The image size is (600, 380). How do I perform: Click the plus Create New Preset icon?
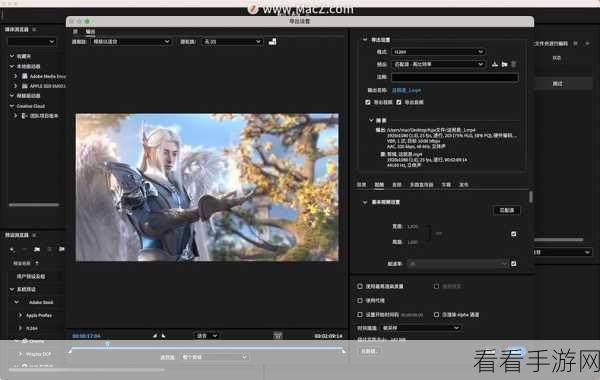point(12,250)
